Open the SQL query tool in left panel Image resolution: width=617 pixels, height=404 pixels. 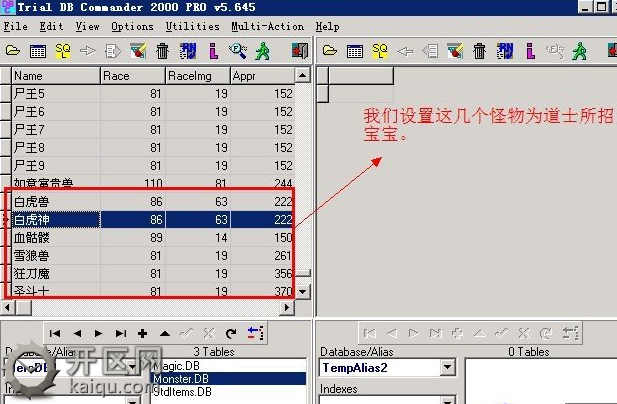click(63, 50)
